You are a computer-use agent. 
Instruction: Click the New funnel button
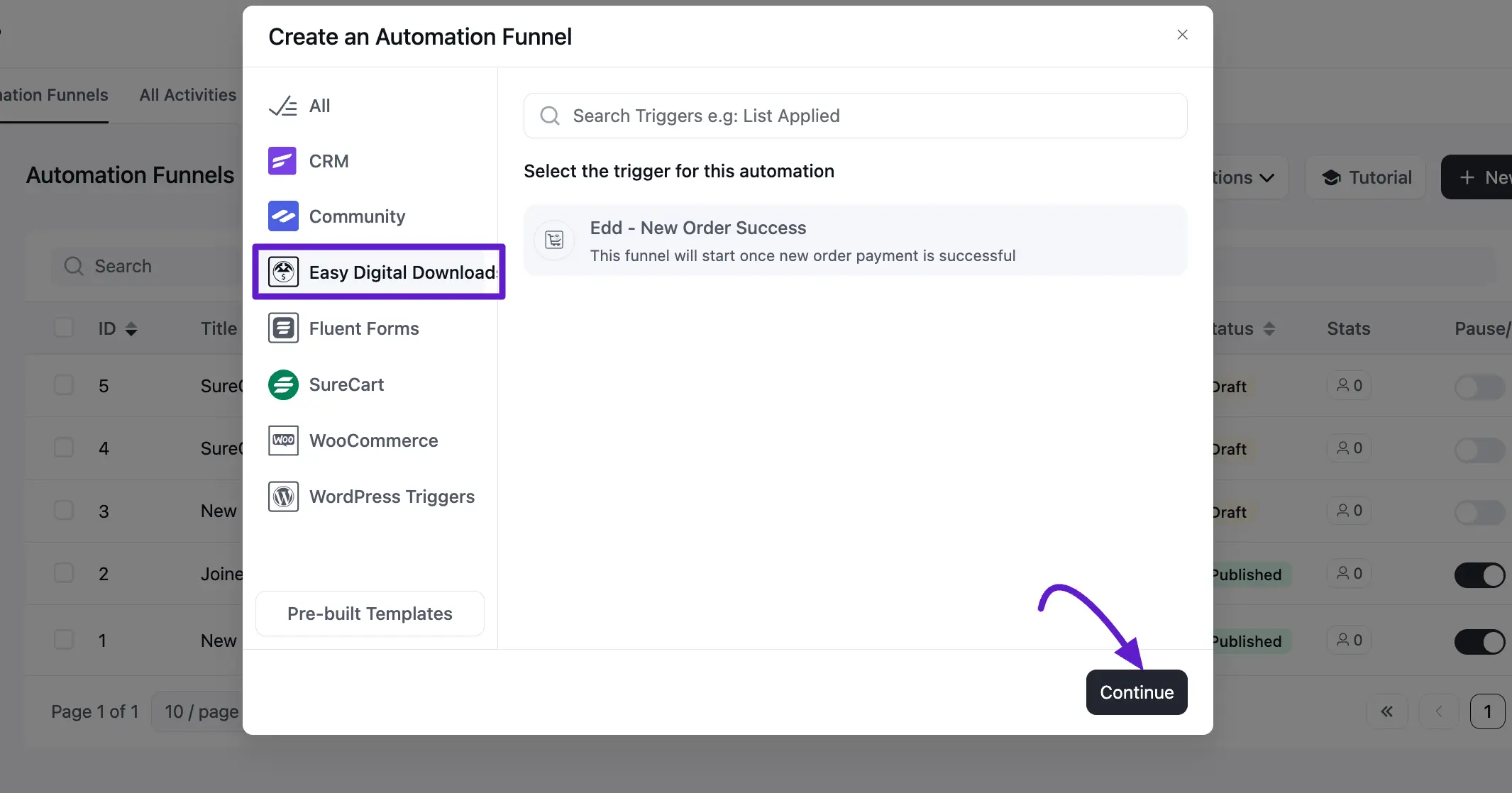click(1477, 177)
